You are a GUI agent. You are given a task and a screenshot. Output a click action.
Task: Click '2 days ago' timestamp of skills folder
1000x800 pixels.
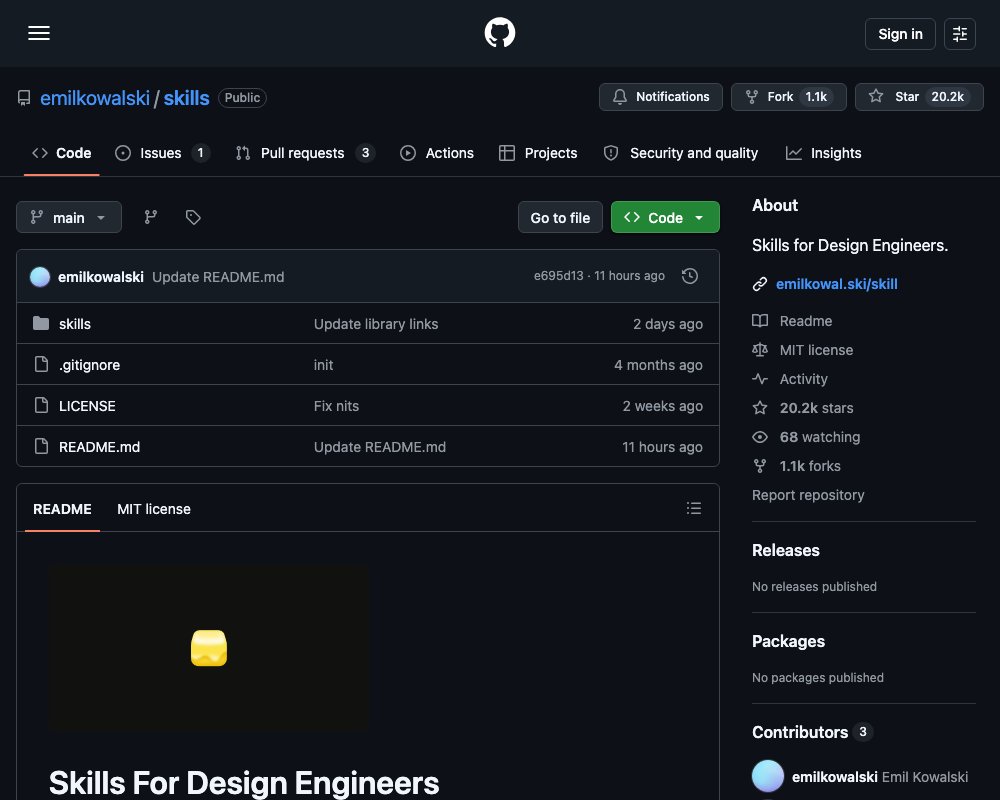click(668, 324)
